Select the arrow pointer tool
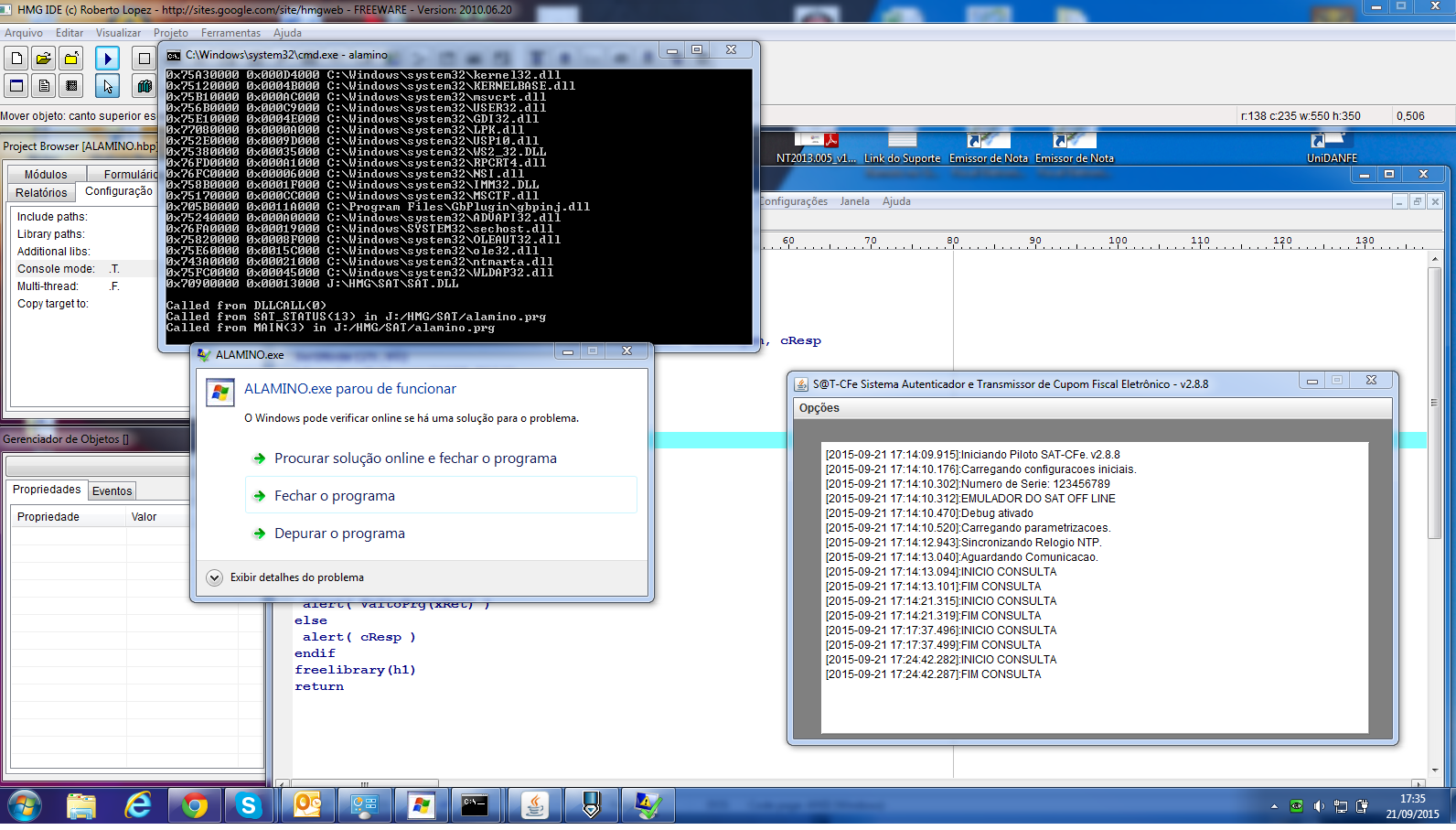This screenshot has height=830, width=1456. click(x=107, y=86)
